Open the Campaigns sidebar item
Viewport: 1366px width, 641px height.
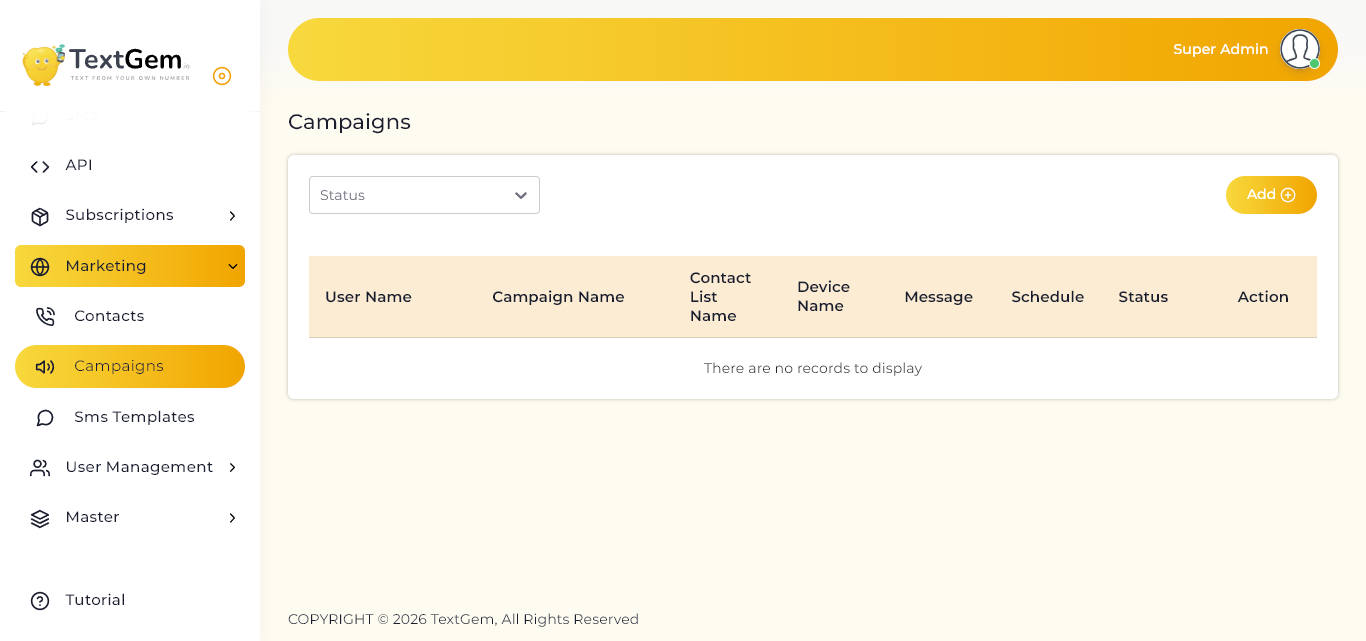(x=130, y=366)
